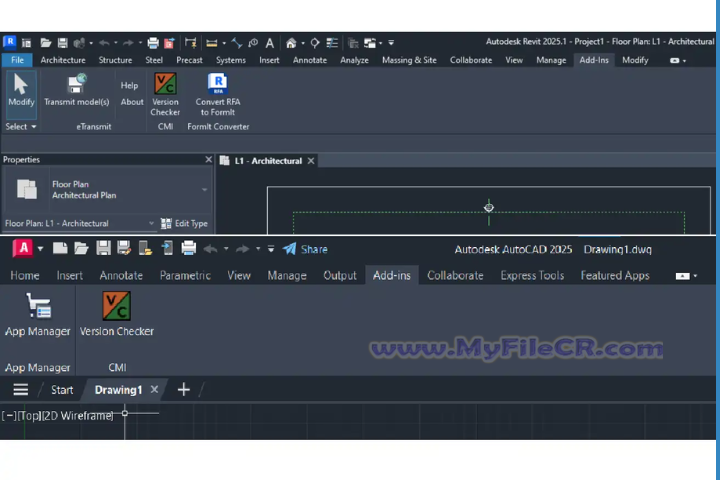Click Revit red export icon beside Print
Screen dimensions: 720x480
pos(169,43)
